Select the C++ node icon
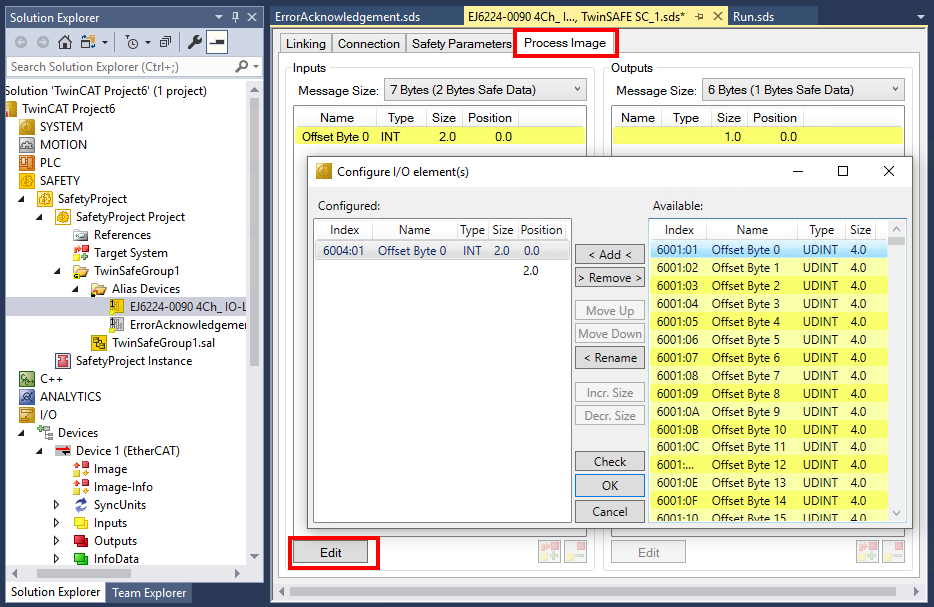Screen dimensions: 934x607 point(27,379)
